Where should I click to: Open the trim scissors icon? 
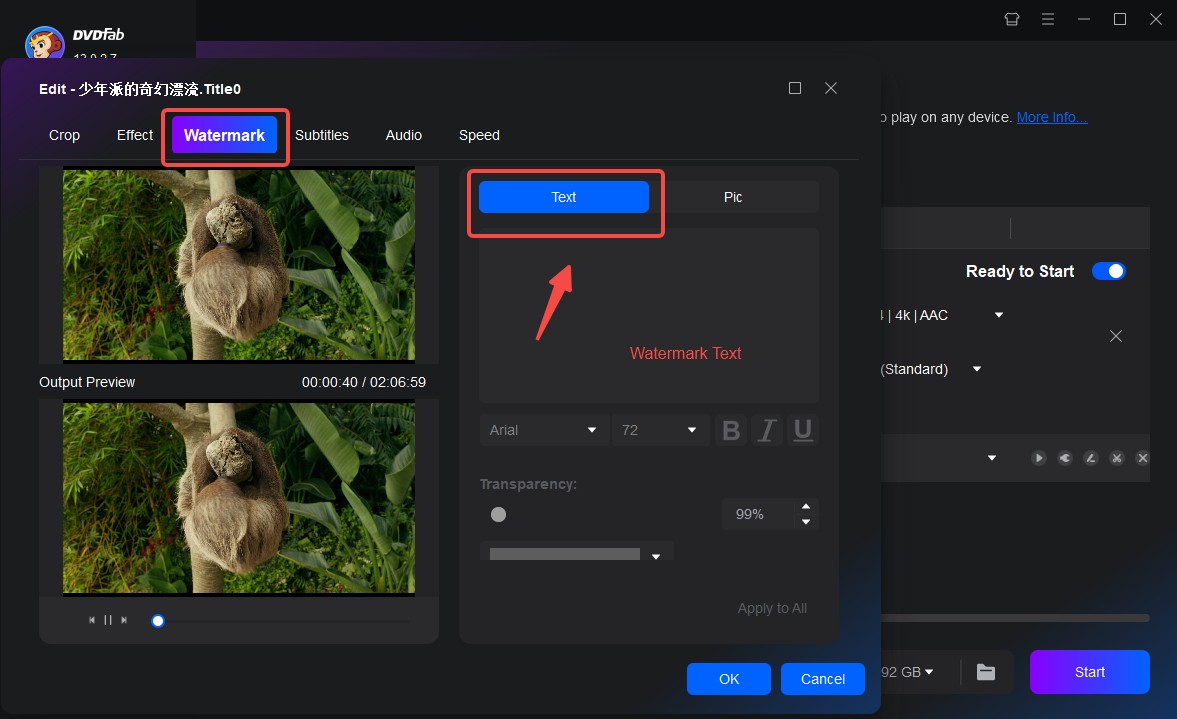(x=1117, y=458)
